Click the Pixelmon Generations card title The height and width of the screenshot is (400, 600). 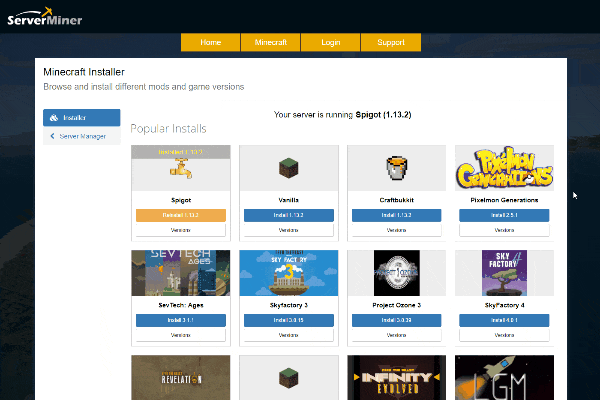click(x=504, y=200)
